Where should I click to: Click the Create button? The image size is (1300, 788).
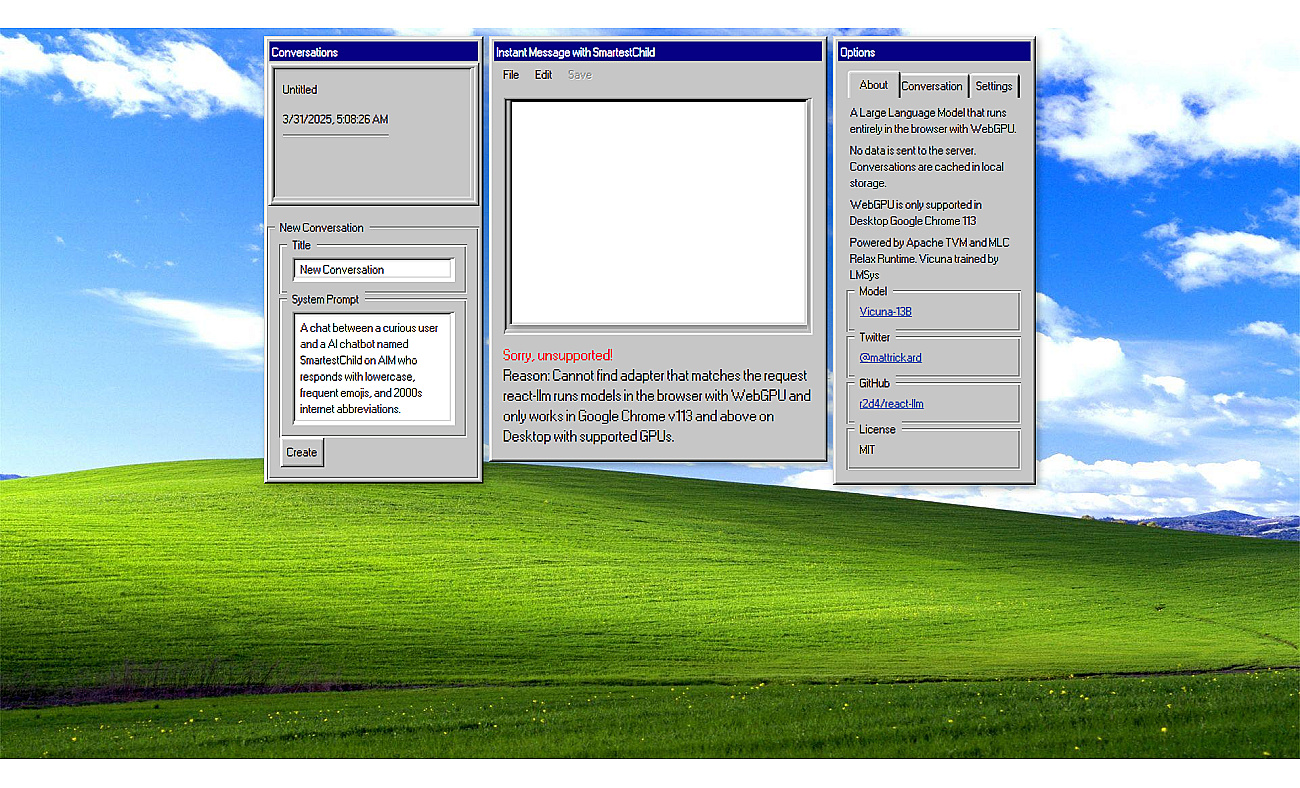[302, 452]
